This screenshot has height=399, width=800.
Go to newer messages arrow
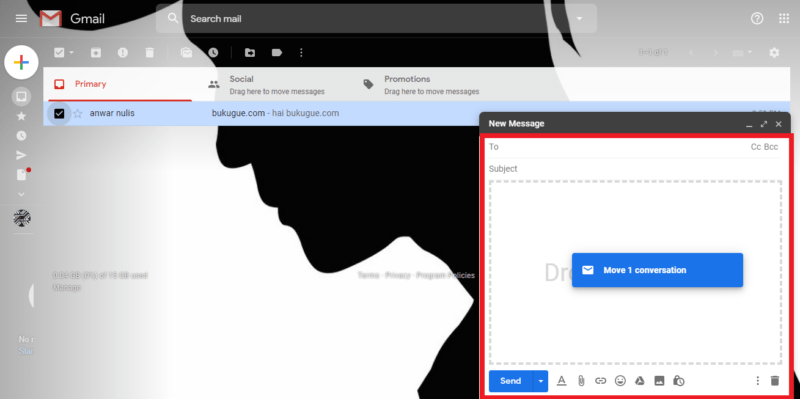click(x=692, y=53)
